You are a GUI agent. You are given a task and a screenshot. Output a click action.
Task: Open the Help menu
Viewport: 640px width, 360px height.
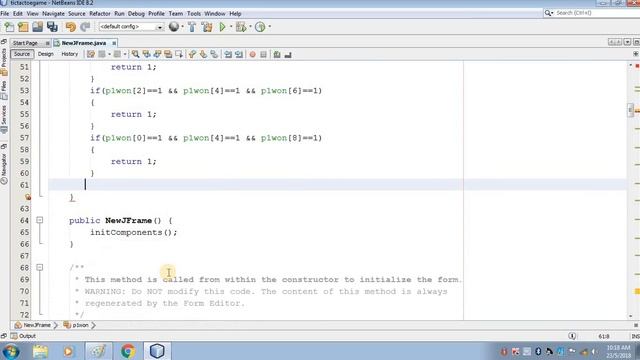[x=235, y=13]
